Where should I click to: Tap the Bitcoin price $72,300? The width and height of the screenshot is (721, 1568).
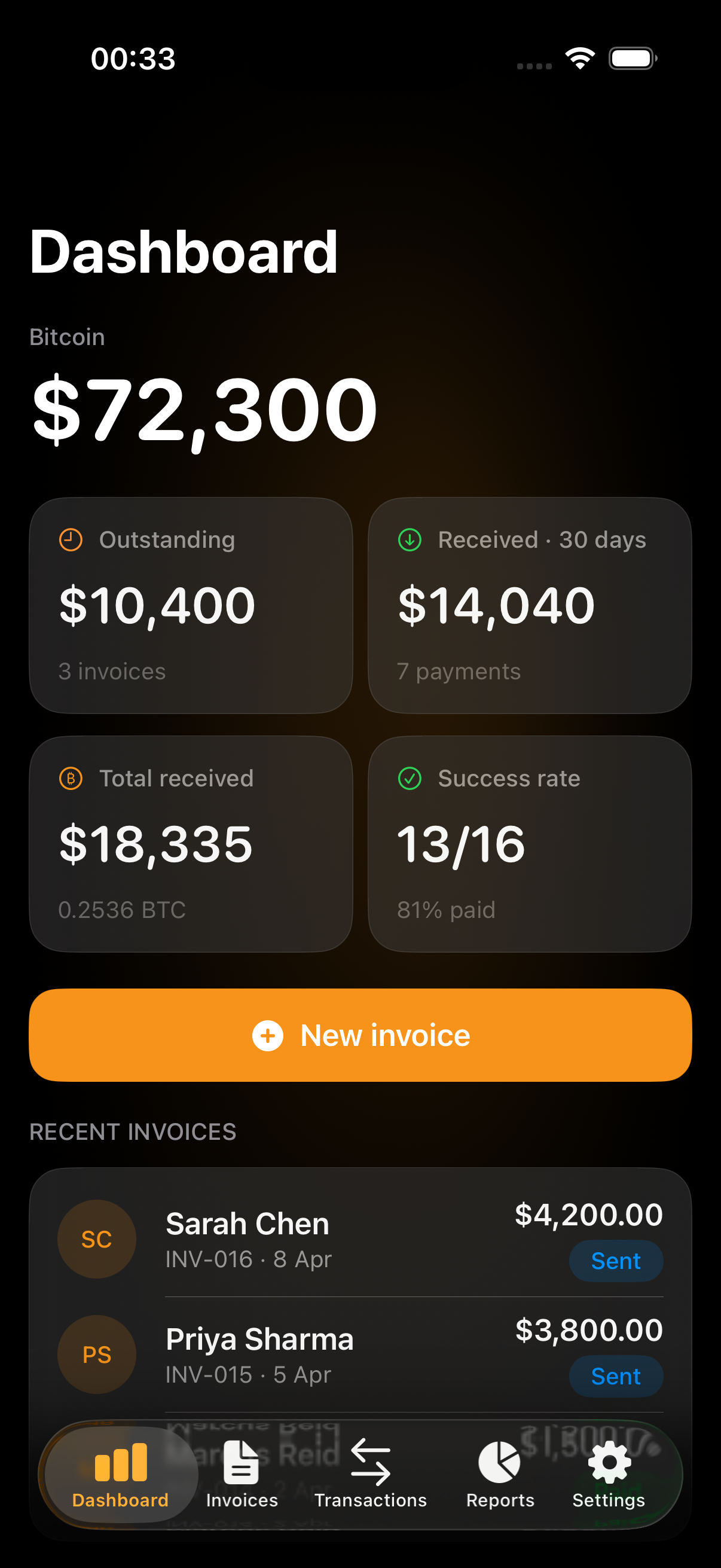(204, 410)
